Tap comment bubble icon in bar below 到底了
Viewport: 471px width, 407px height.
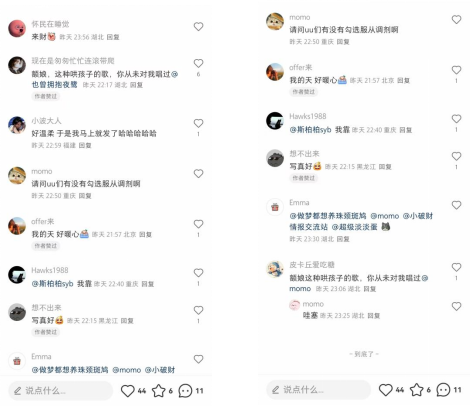pos(443,390)
